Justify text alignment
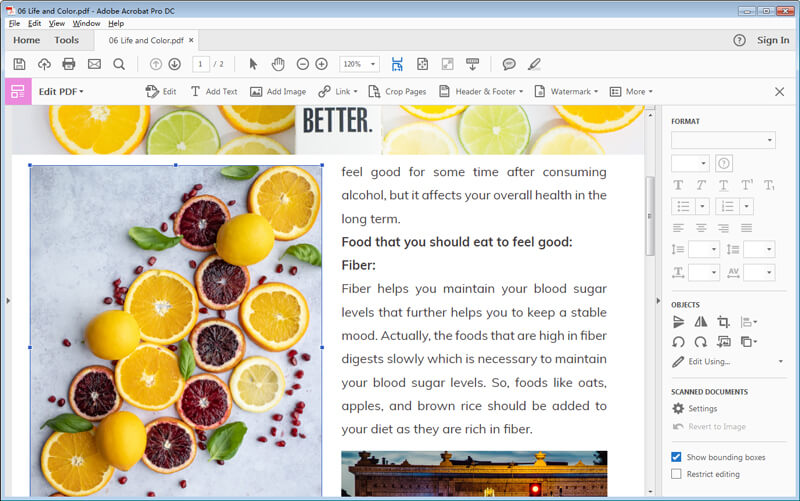This screenshot has height=501, width=800. tap(746, 228)
